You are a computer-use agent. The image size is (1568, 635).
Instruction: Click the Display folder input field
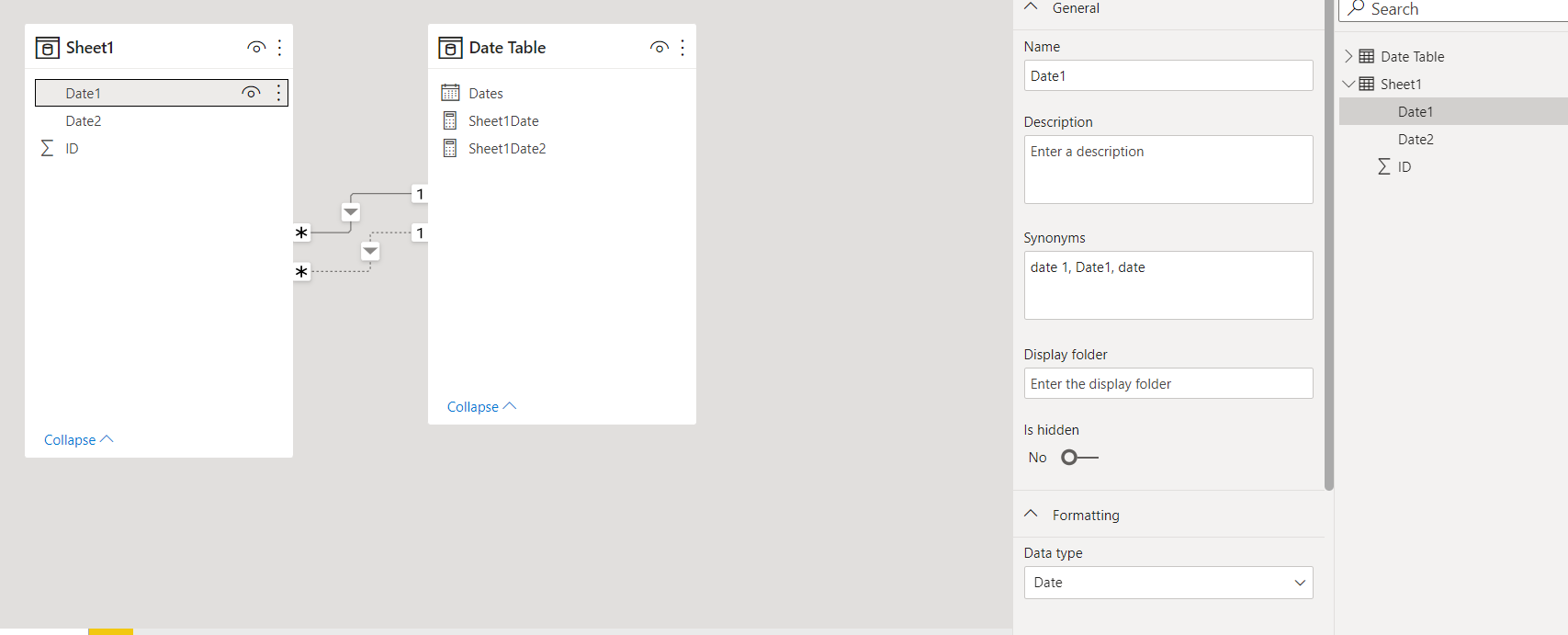click(x=1168, y=383)
